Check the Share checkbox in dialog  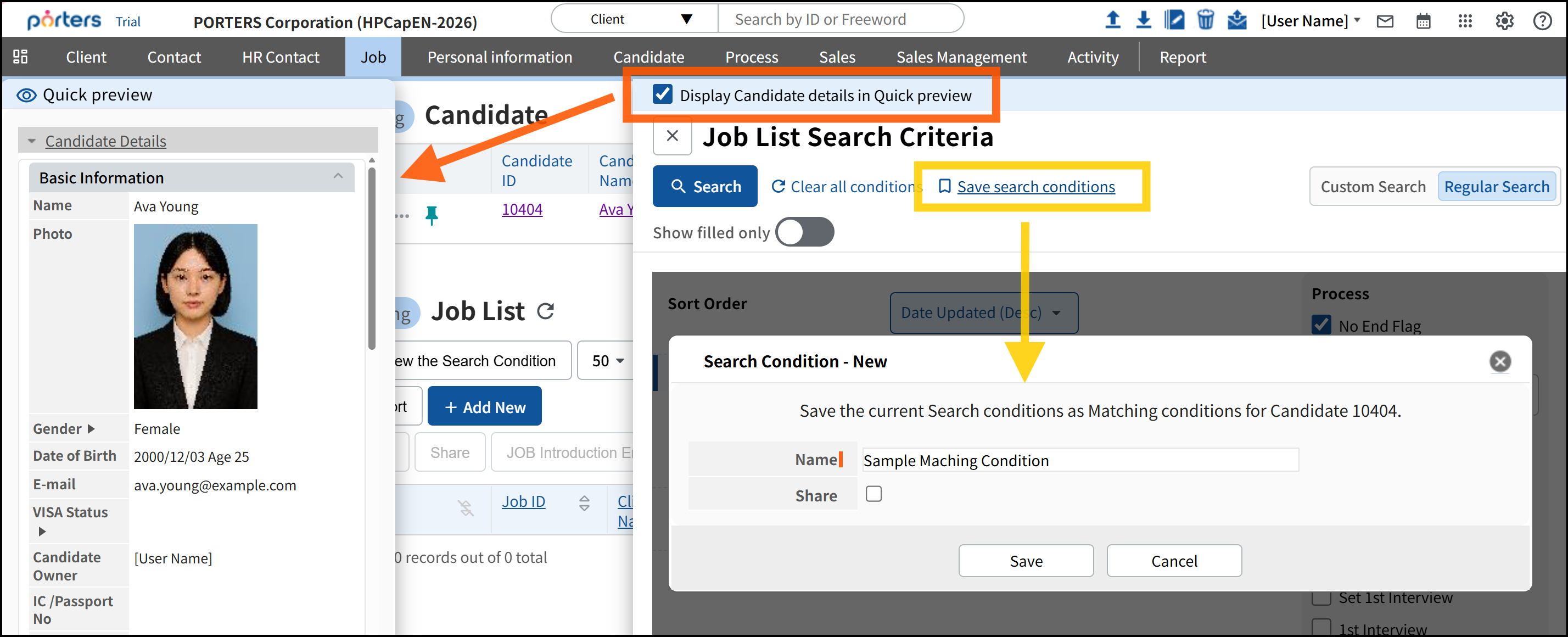[x=873, y=494]
